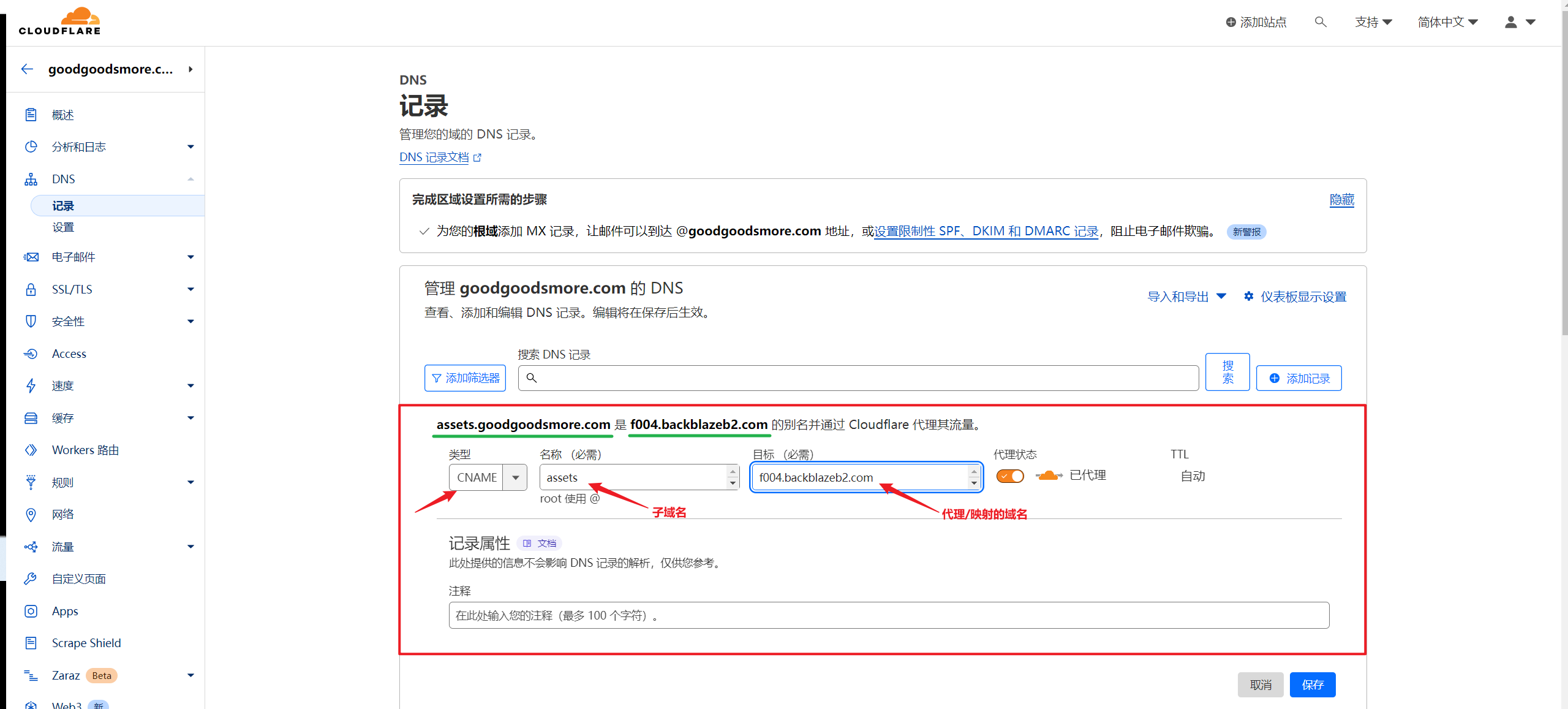Click the 电子邮件 email icon

(31, 257)
